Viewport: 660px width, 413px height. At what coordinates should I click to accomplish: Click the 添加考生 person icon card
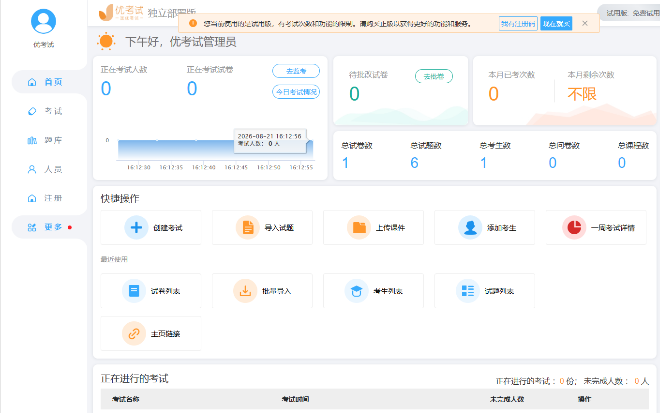(x=484, y=228)
